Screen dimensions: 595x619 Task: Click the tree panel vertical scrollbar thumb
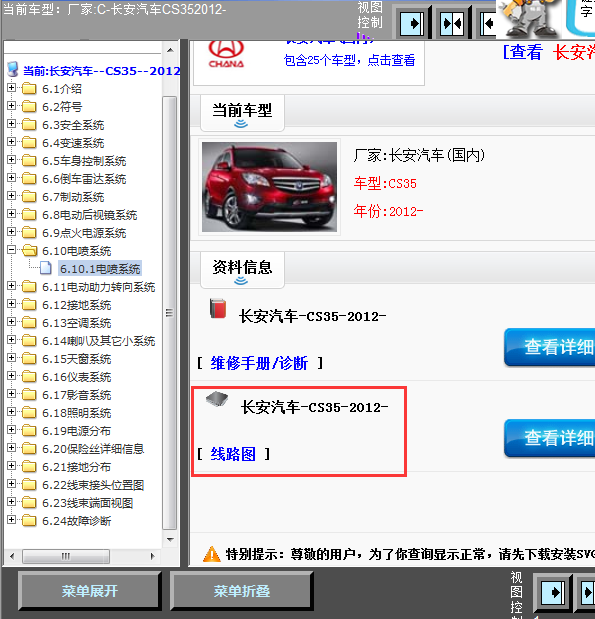170,313
